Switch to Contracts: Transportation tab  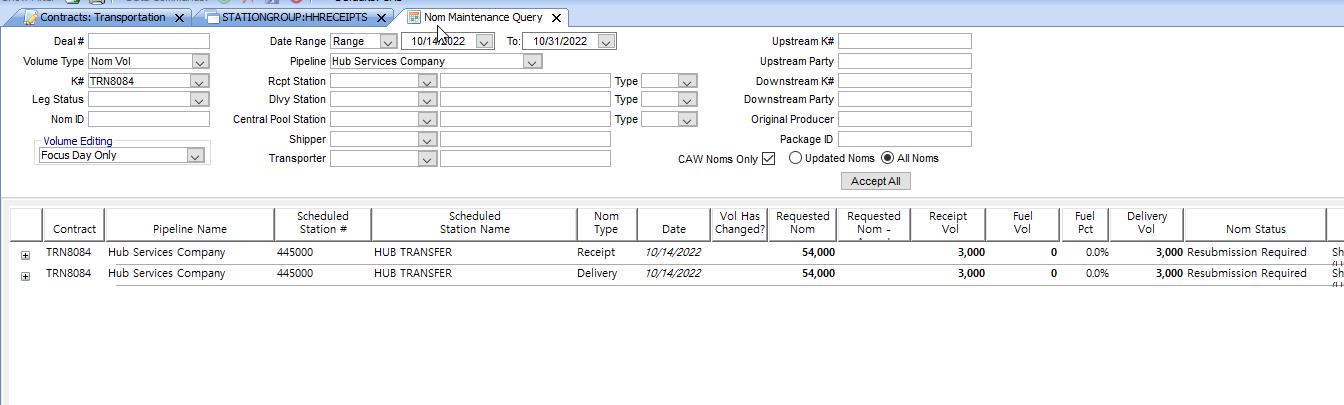click(102, 18)
